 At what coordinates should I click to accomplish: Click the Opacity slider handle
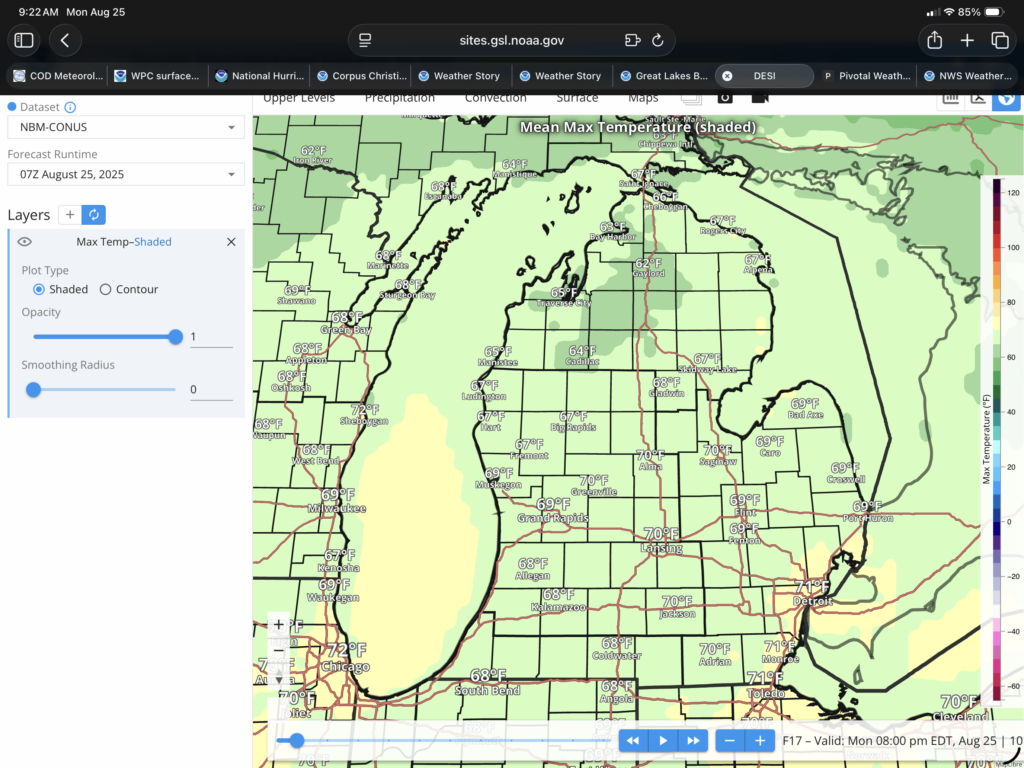coord(176,337)
